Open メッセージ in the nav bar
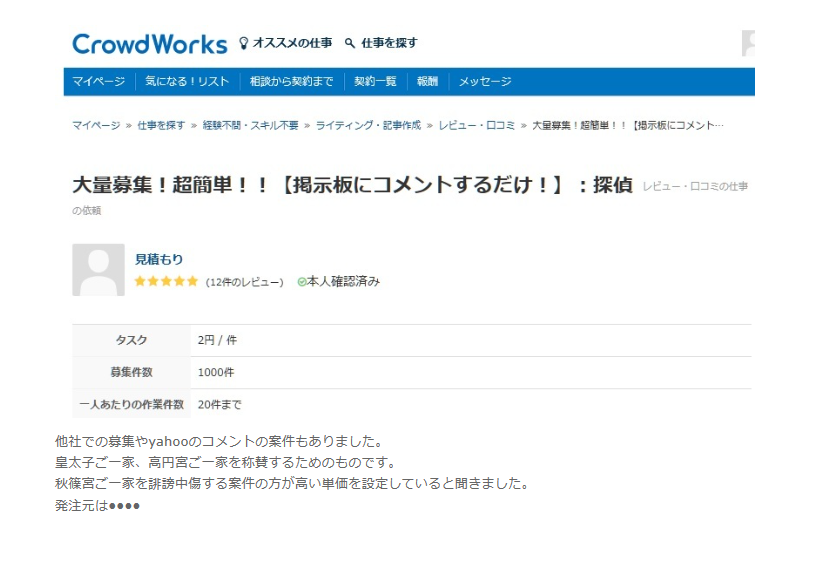 [x=485, y=82]
